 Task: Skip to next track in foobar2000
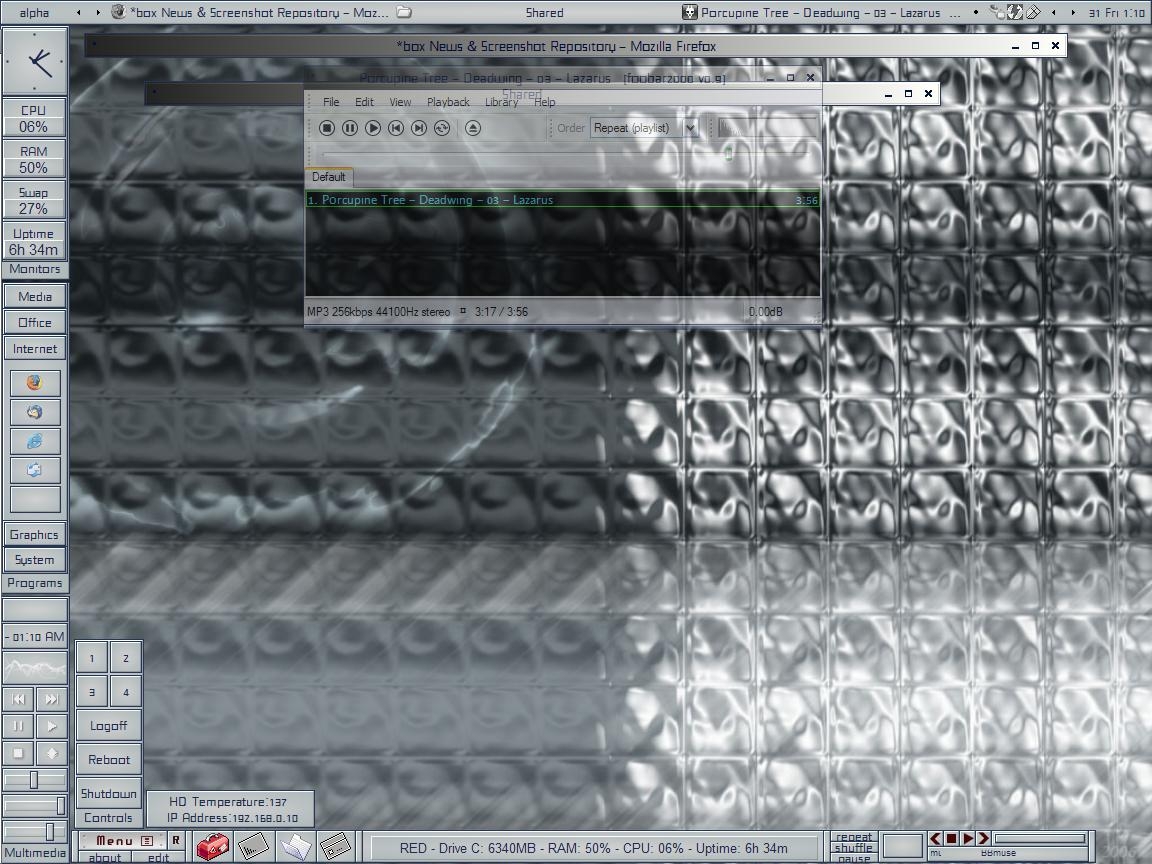pyautogui.click(x=419, y=128)
